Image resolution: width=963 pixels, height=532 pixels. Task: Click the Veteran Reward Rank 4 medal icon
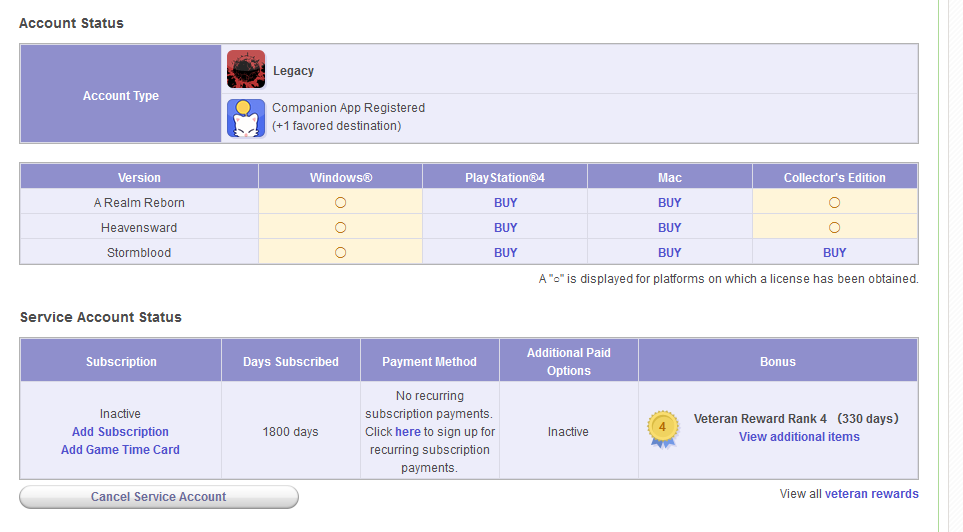coord(663,429)
